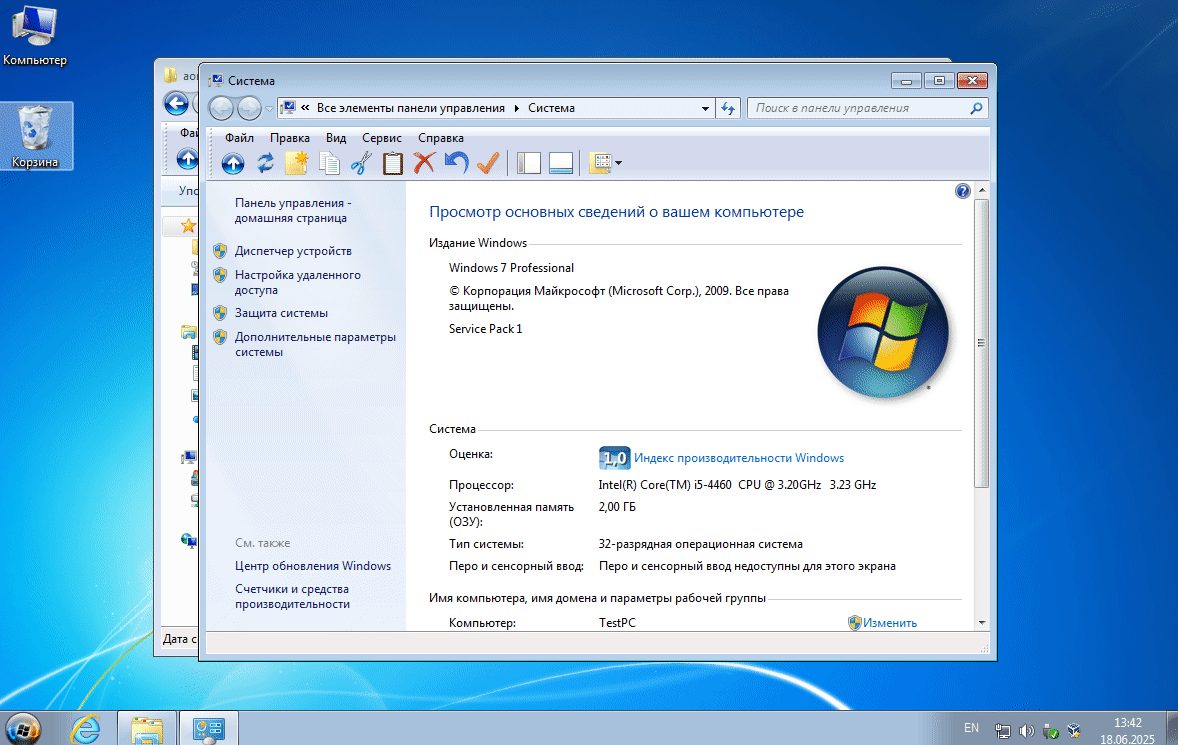The width and height of the screenshot is (1178, 745).
Task: Open Индекс производительности Windows link
Action: [x=739, y=458]
